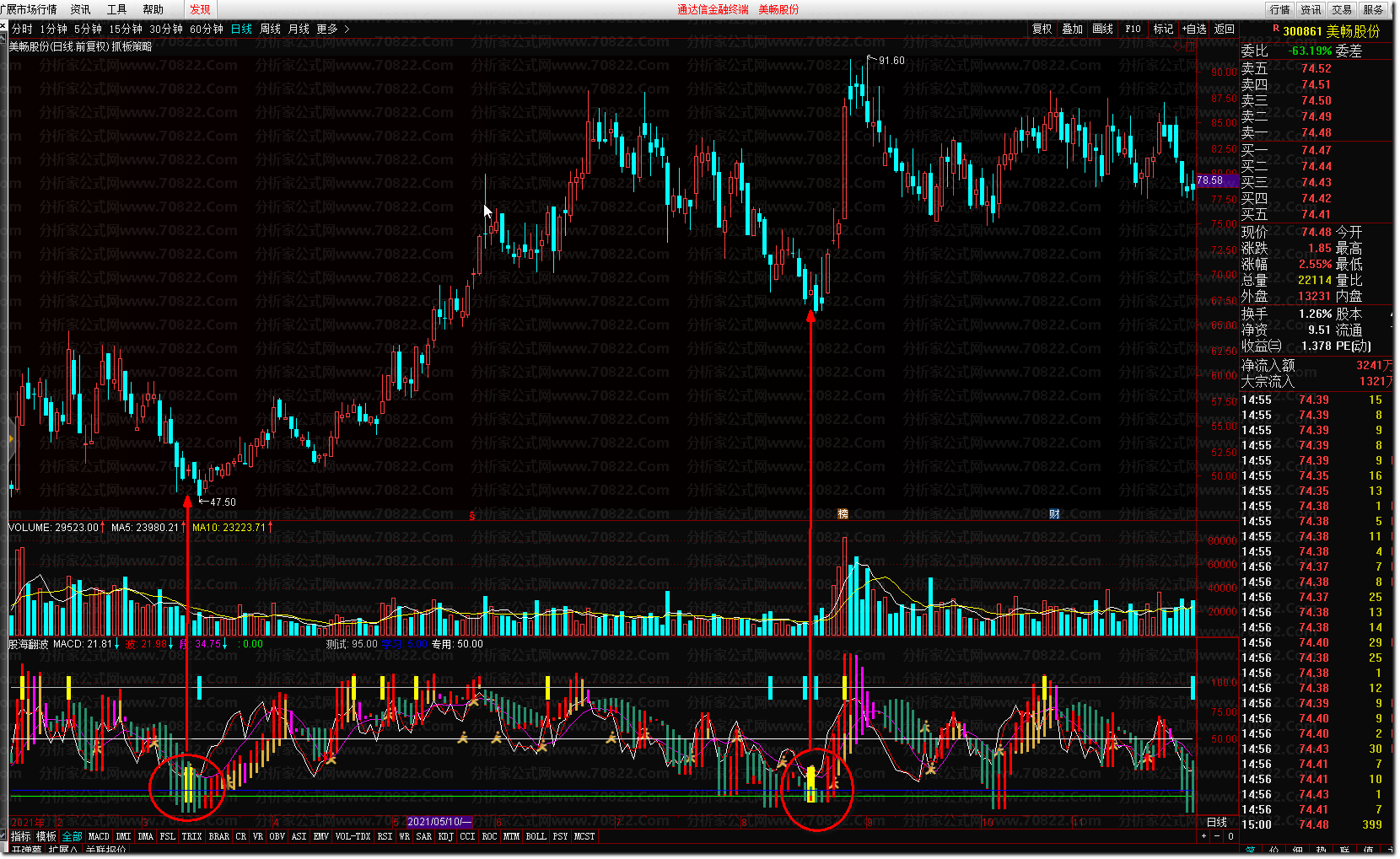Viewport: 1400px width, 859px height.
Task: Switch to 分时 chart view
Action: (22, 29)
